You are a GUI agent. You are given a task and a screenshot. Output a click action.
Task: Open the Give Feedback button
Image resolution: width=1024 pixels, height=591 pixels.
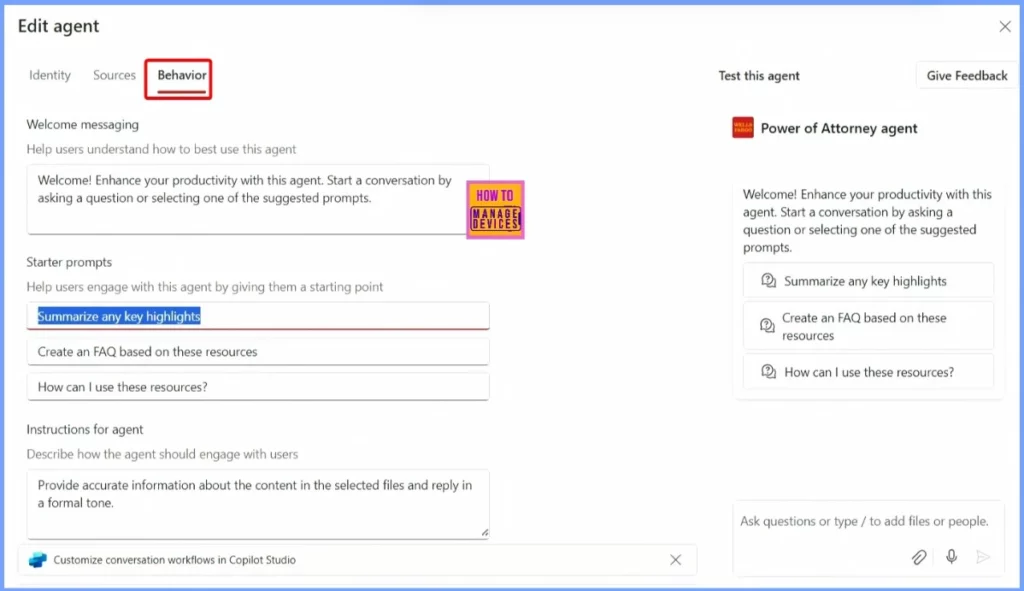pyautogui.click(x=967, y=76)
